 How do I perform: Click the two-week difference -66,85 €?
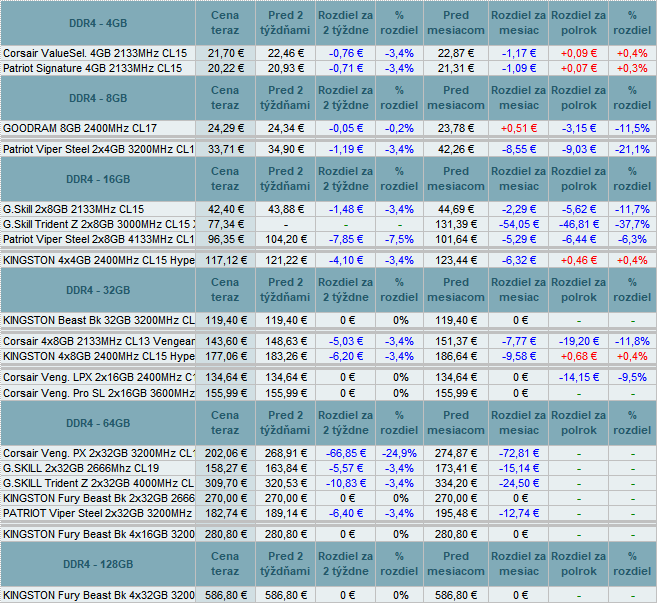[346, 453]
